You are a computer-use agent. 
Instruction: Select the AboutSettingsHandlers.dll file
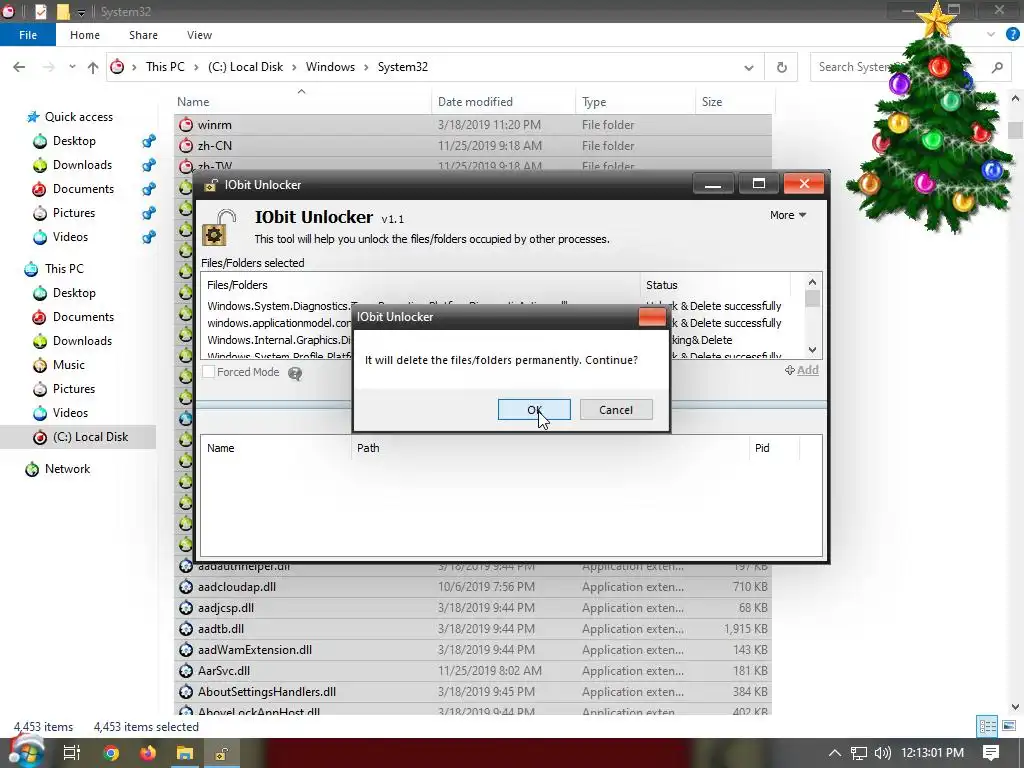click(x=473, y=692)
